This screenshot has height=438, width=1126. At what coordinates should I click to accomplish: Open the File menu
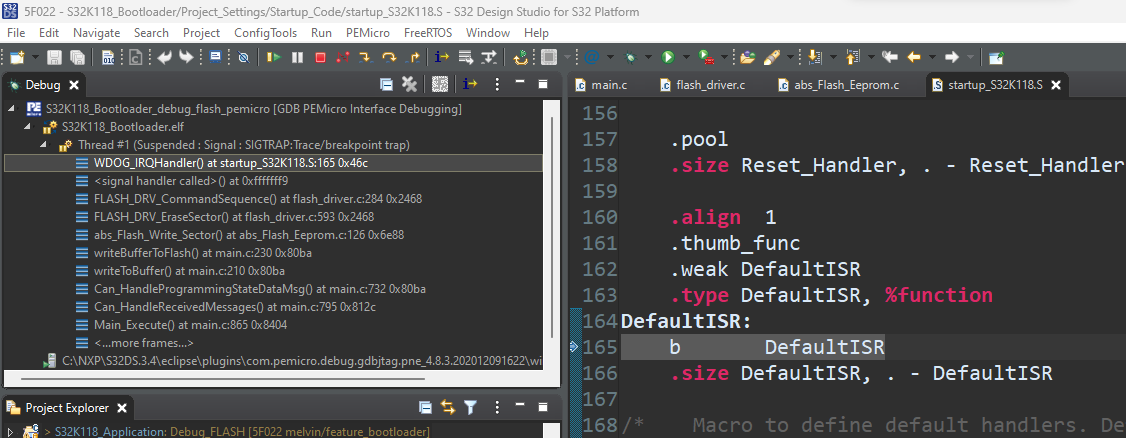click(x=16, y=32)
